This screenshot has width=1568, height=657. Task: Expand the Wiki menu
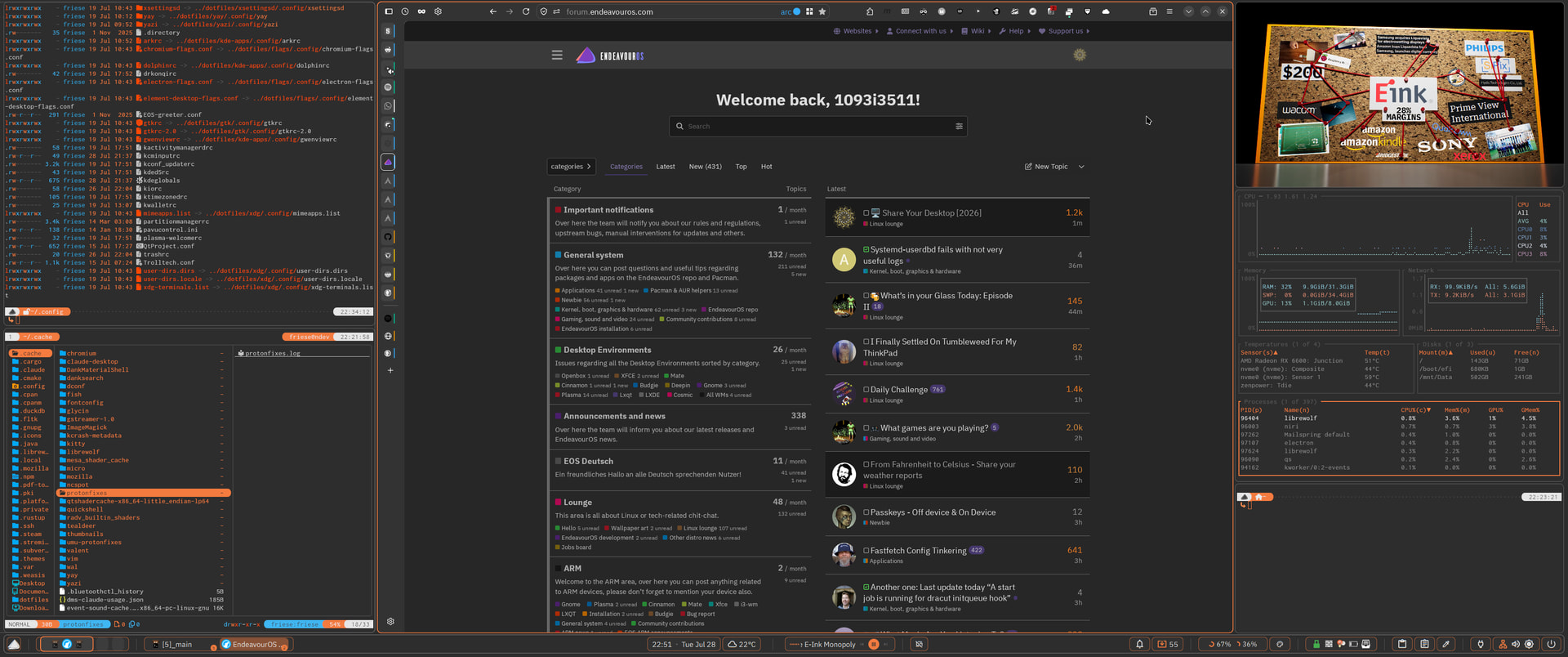[976, 31]
